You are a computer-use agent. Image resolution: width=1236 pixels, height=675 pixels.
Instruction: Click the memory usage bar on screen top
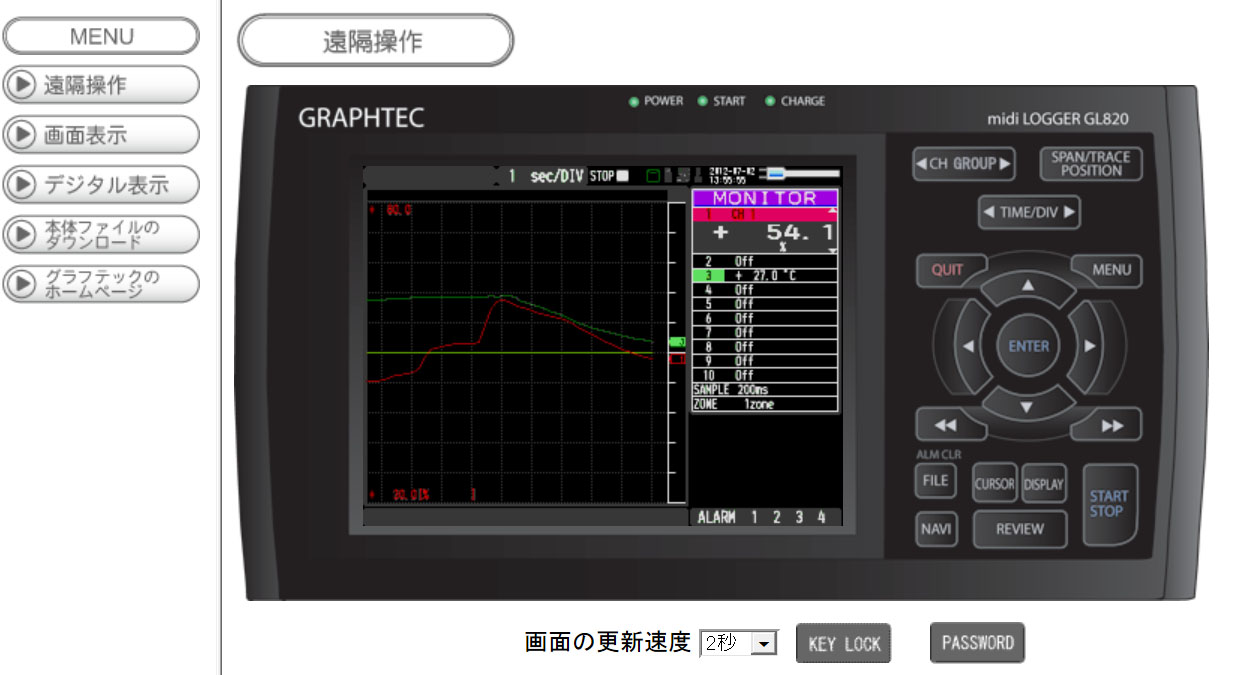coord(801,172)
